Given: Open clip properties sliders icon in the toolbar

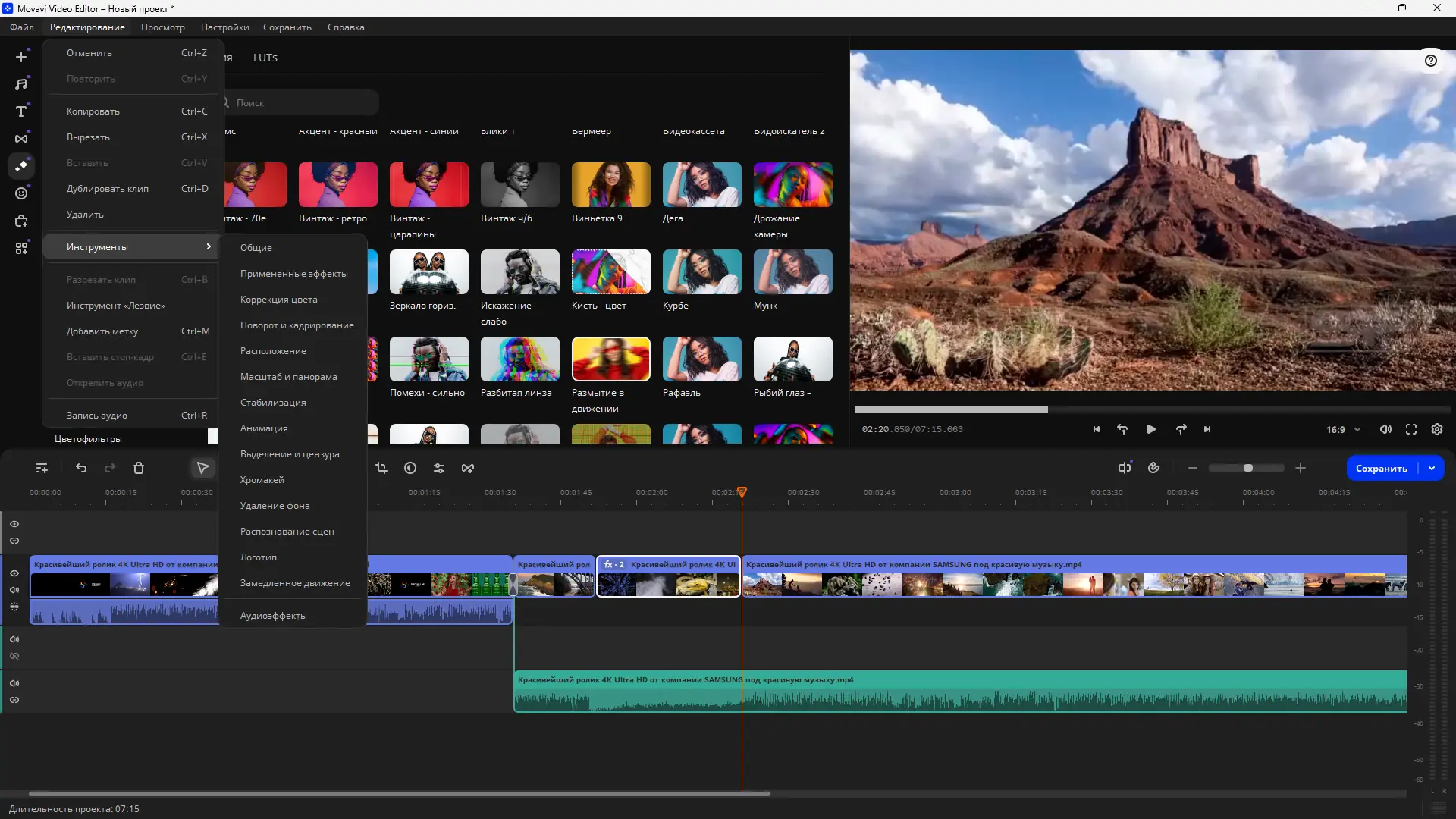Looking at the screenshot, I should point(439,469).
